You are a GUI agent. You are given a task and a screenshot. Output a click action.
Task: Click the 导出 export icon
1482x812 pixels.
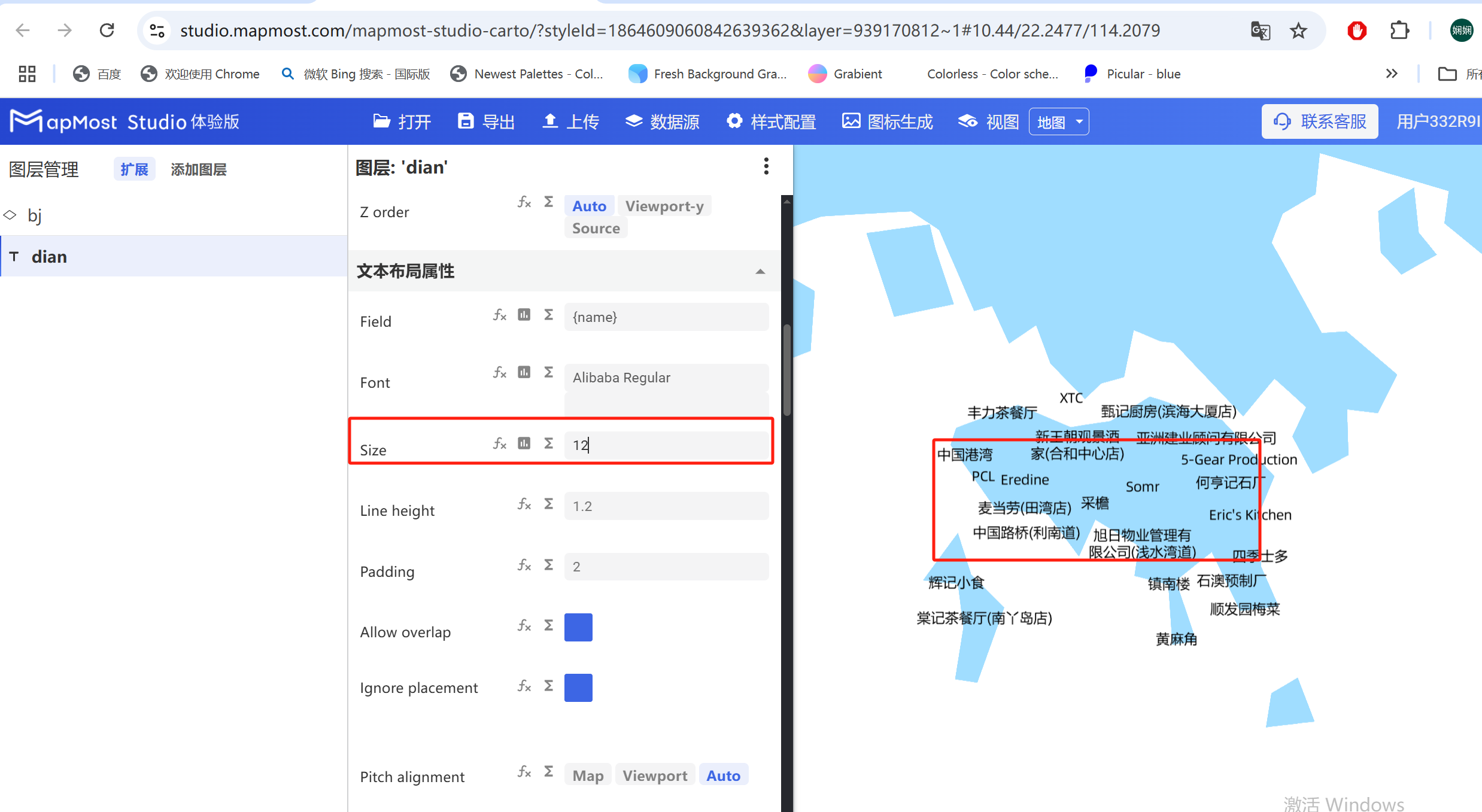466,121
